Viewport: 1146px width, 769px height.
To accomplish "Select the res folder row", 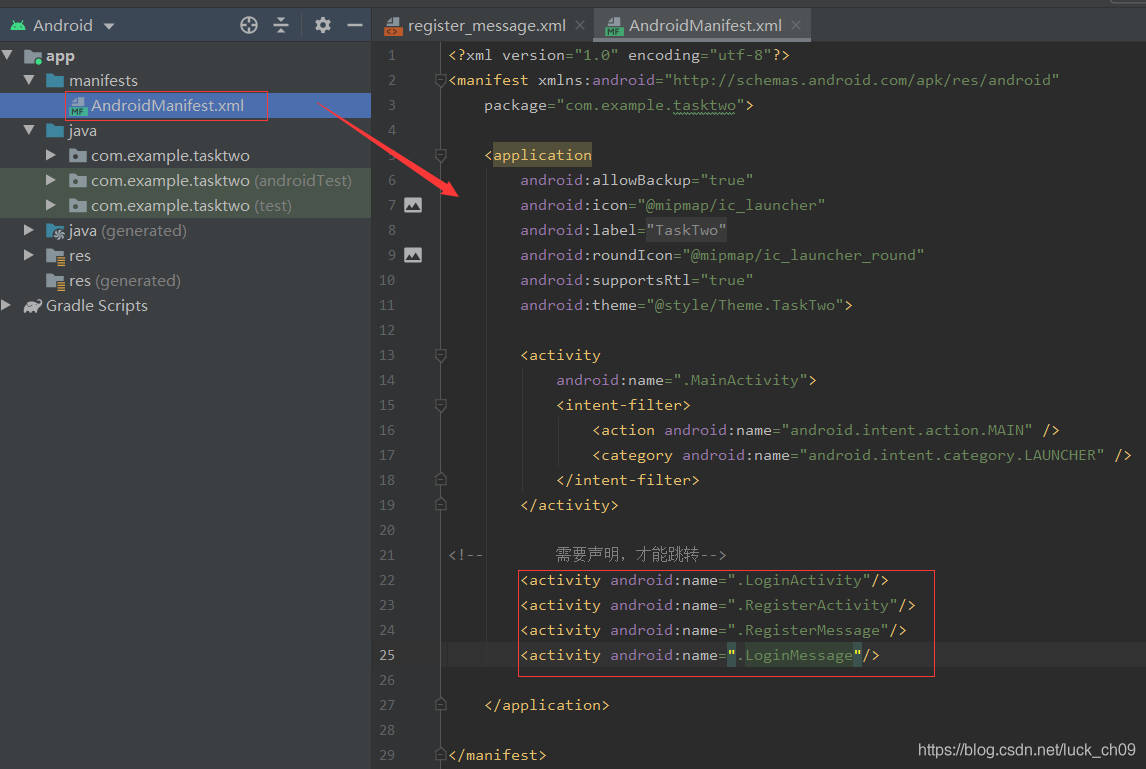I will click(186, 256).
